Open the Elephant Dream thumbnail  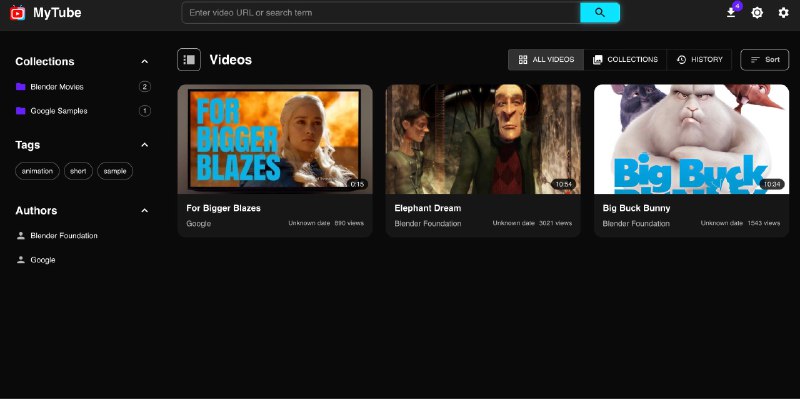[483, 139]
